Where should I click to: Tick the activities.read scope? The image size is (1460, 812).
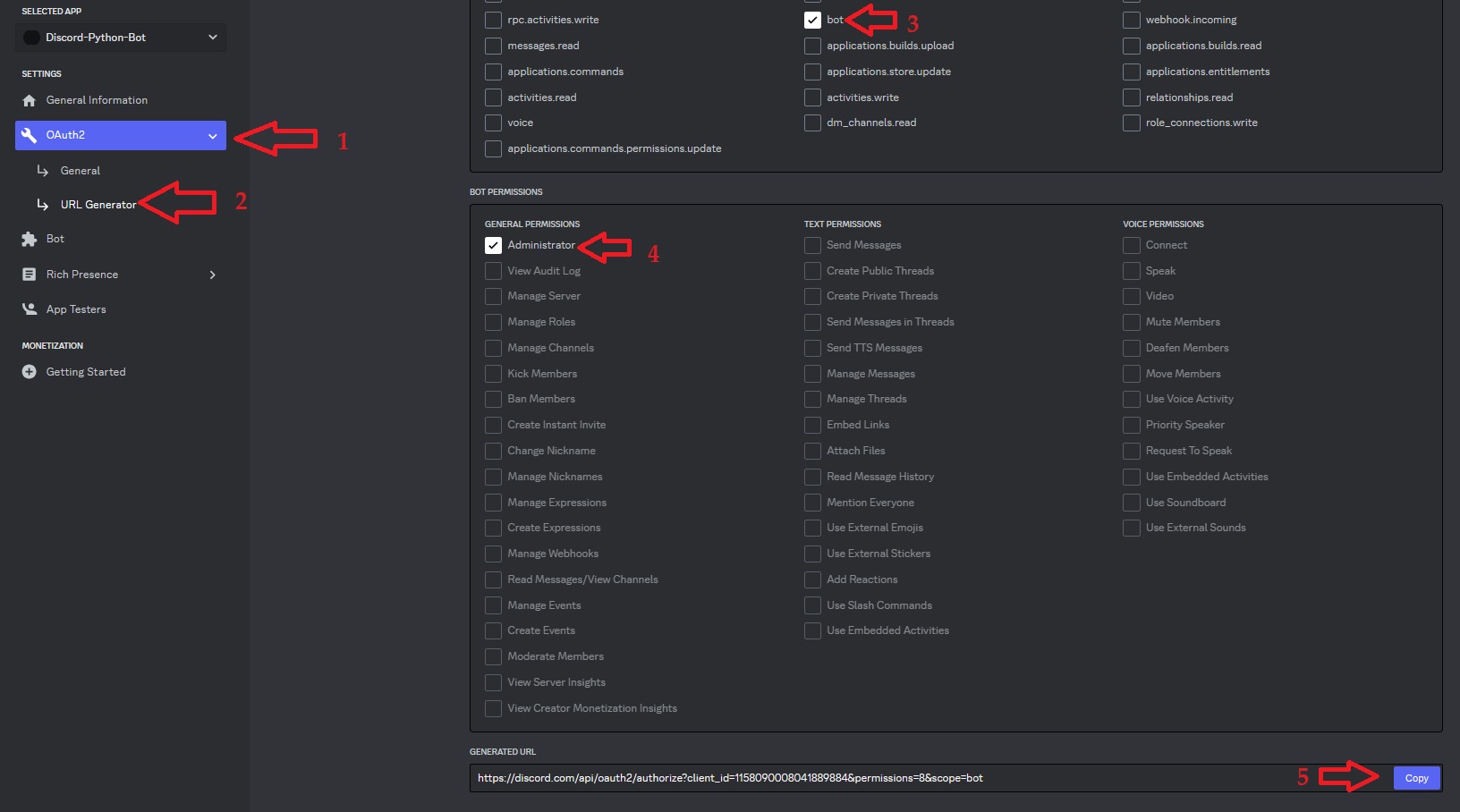(493, 97)
